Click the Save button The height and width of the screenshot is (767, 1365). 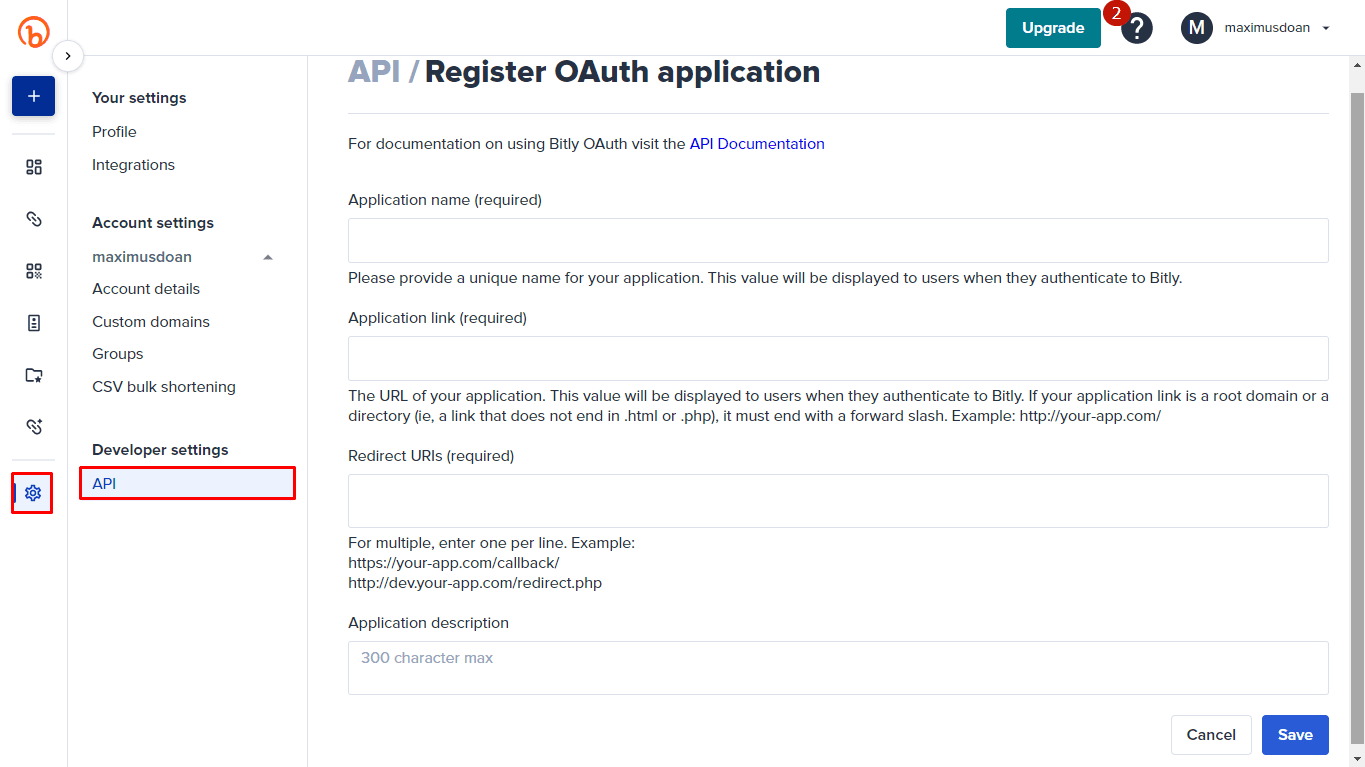point(1294,735)
